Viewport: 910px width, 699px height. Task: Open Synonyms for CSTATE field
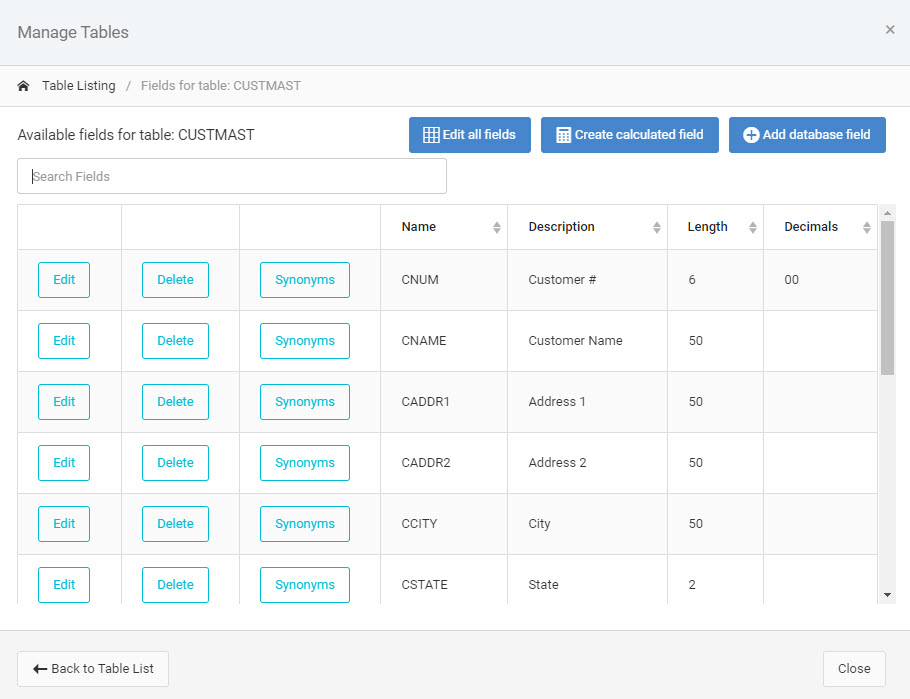coord(305,585)
